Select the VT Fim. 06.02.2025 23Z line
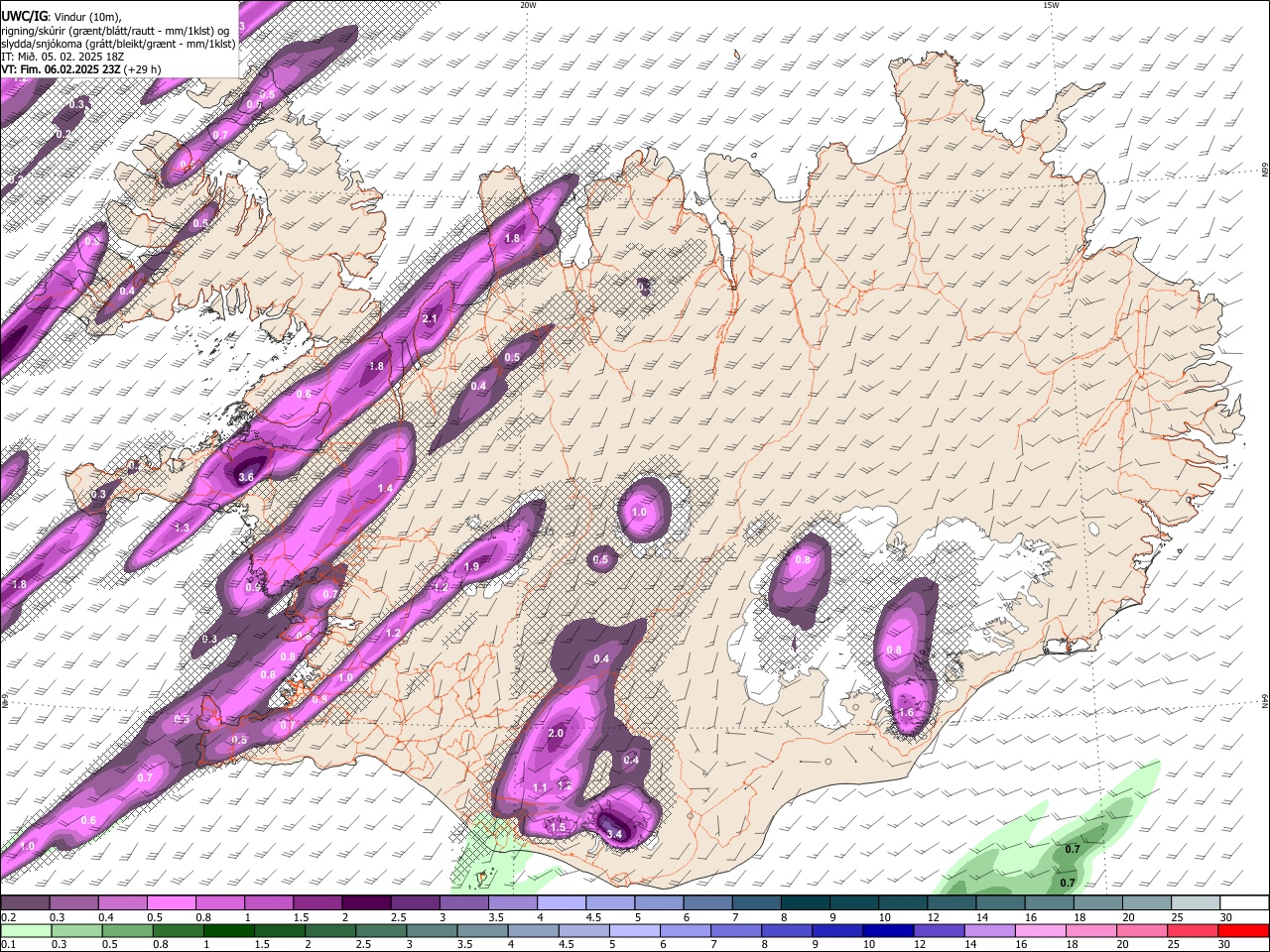 (81, 69)
